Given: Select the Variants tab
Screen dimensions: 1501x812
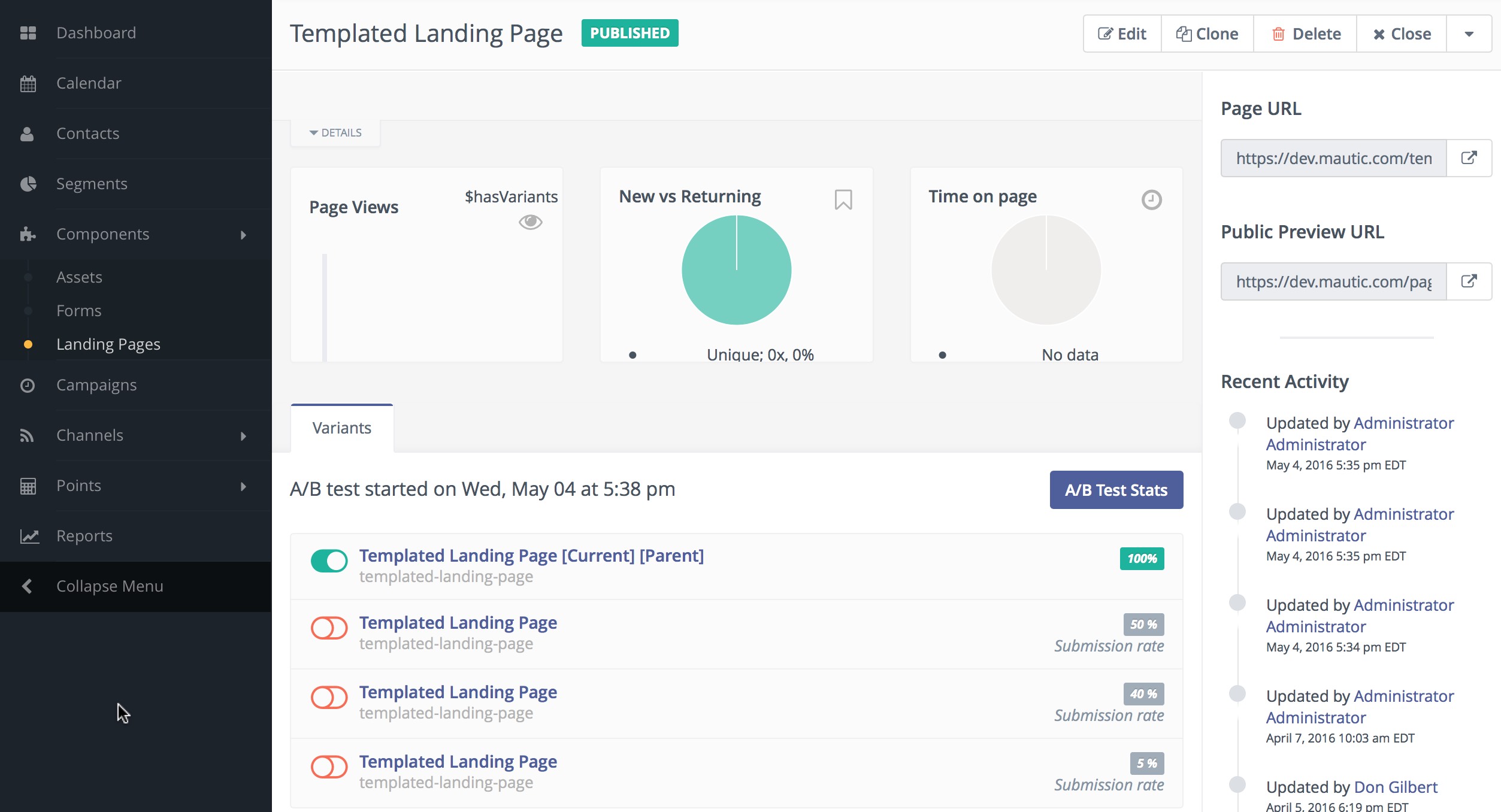Looking at the screenshot, I should (342, 428).
